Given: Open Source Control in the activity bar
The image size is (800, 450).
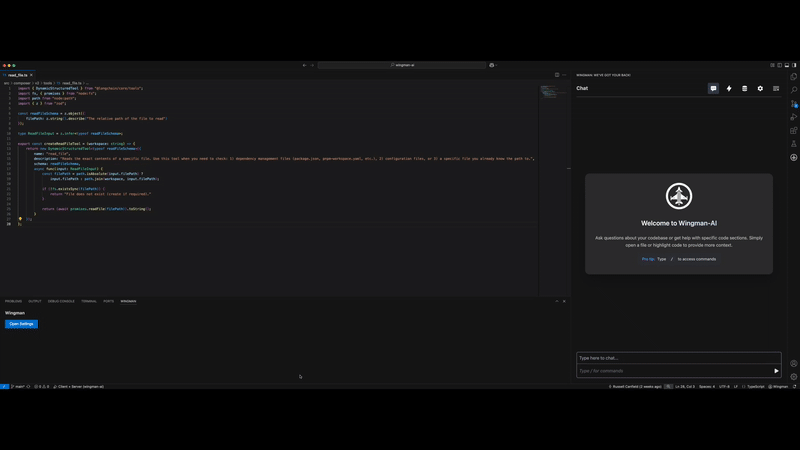Looking at the screenshot, I should click(793, 104).
